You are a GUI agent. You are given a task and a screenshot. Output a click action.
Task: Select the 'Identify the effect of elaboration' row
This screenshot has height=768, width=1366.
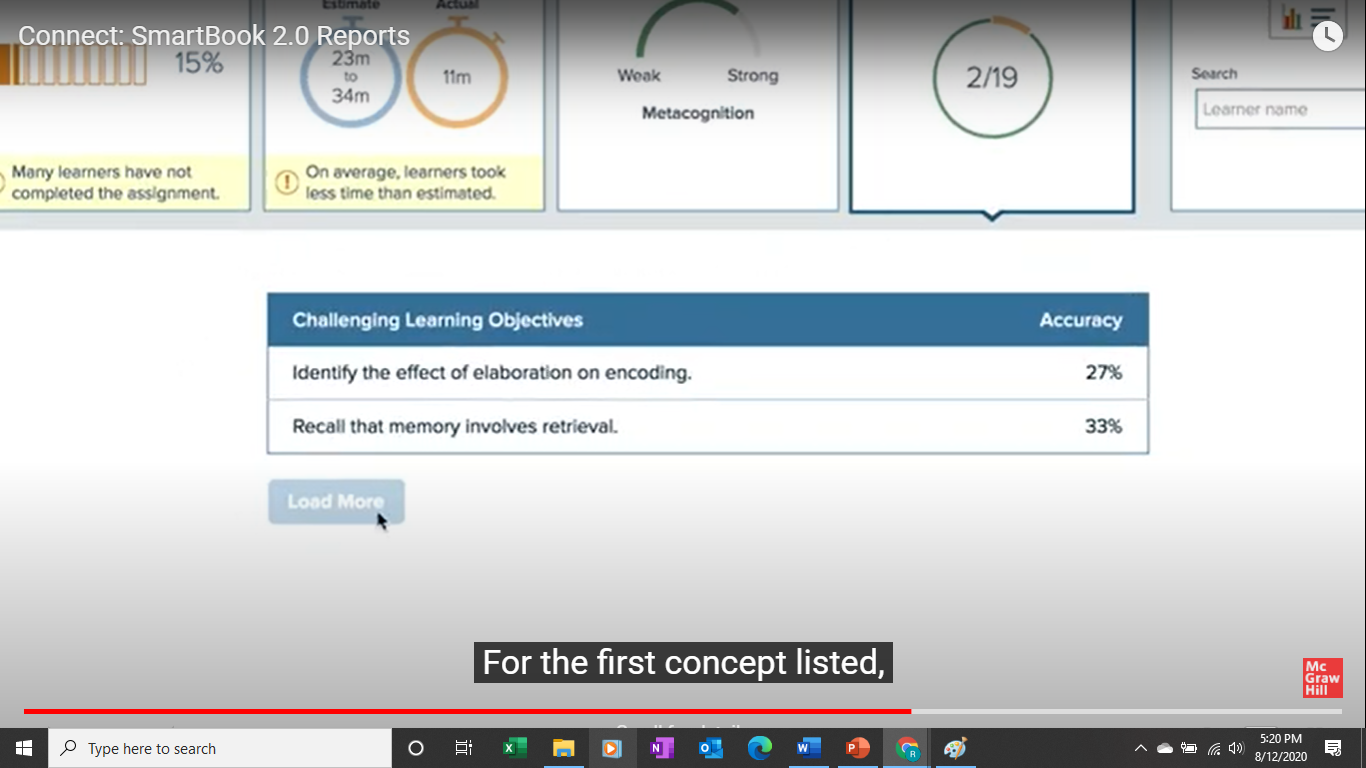[708, 373]
